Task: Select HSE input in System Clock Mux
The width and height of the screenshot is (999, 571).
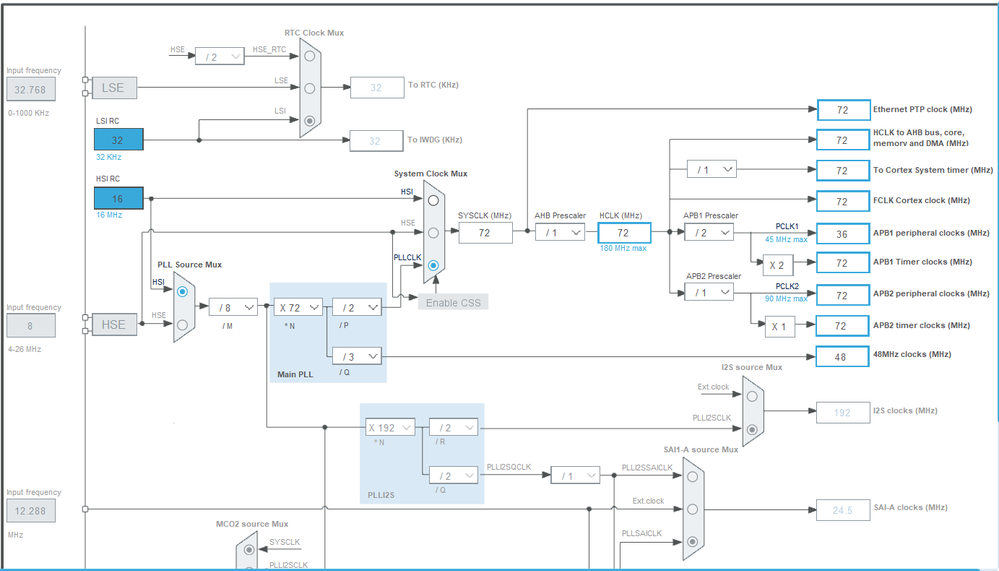Action: tap(433, 233)
